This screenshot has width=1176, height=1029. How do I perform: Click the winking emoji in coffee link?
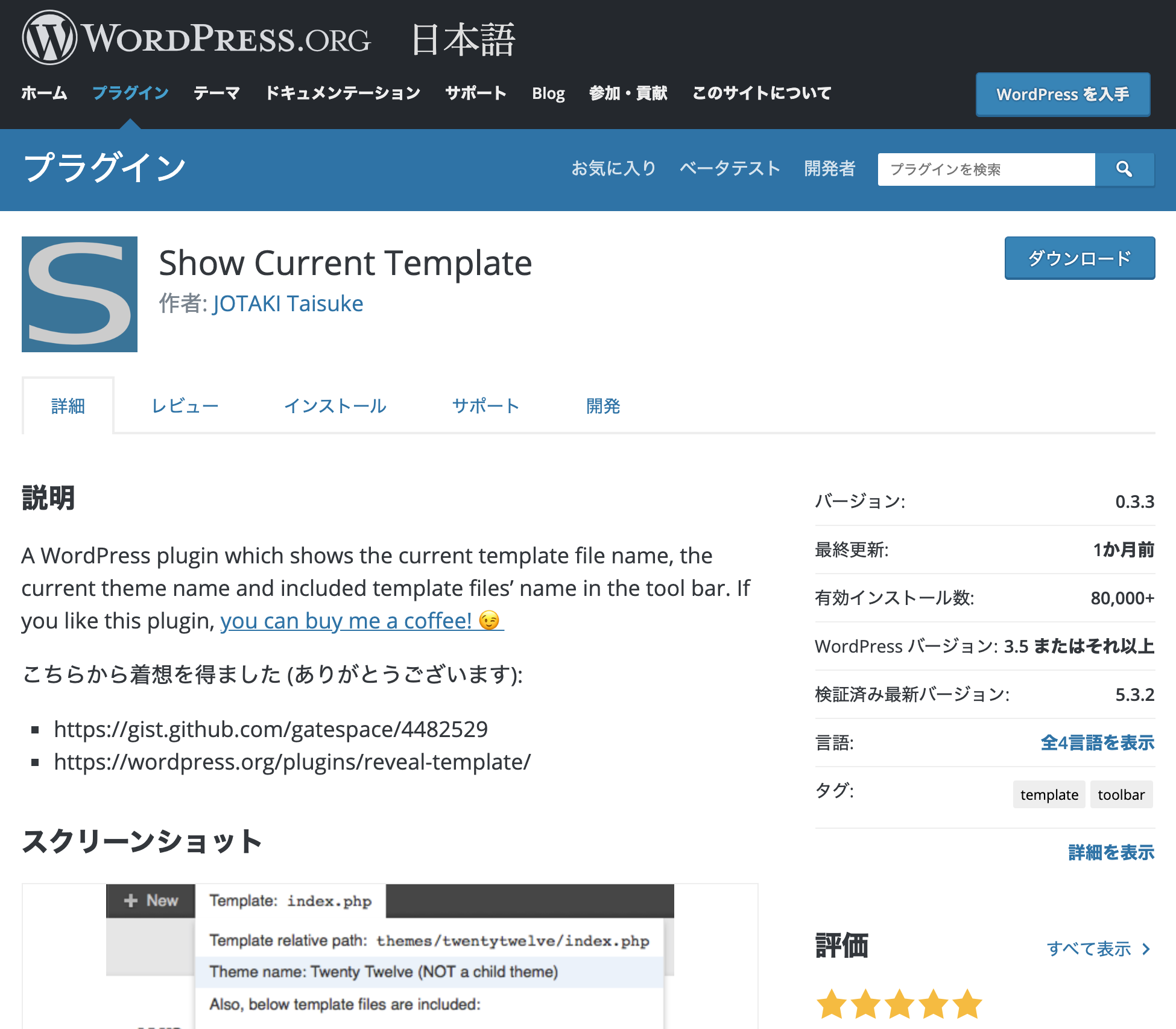pos(489,620)
